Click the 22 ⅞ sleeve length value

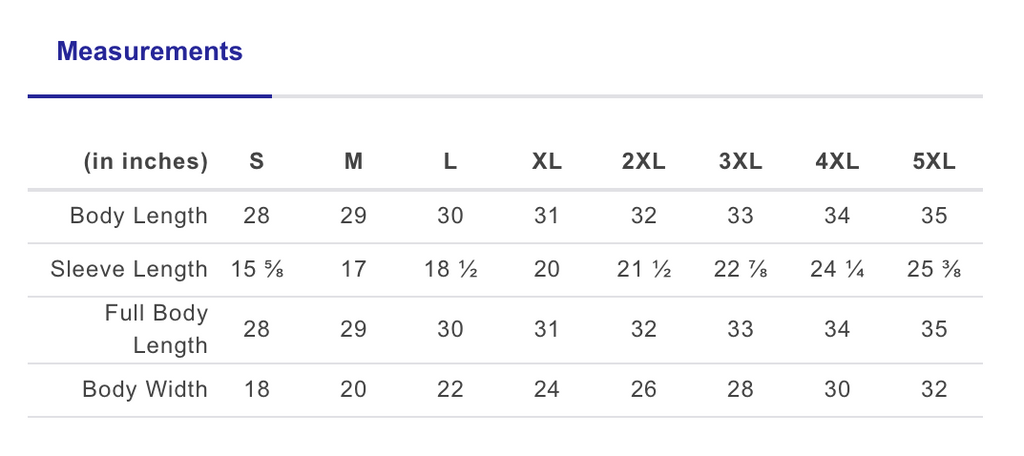point(740,269)
